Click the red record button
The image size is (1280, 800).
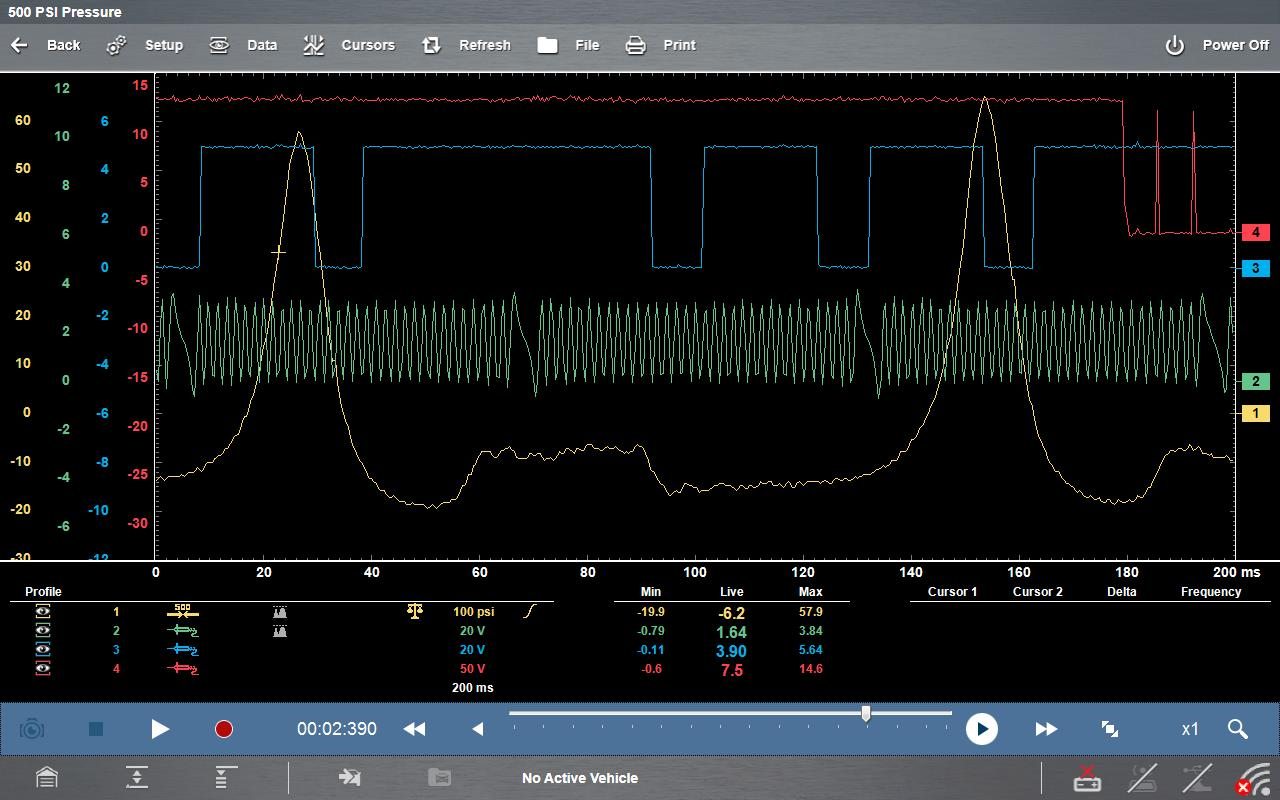[224, 729]
